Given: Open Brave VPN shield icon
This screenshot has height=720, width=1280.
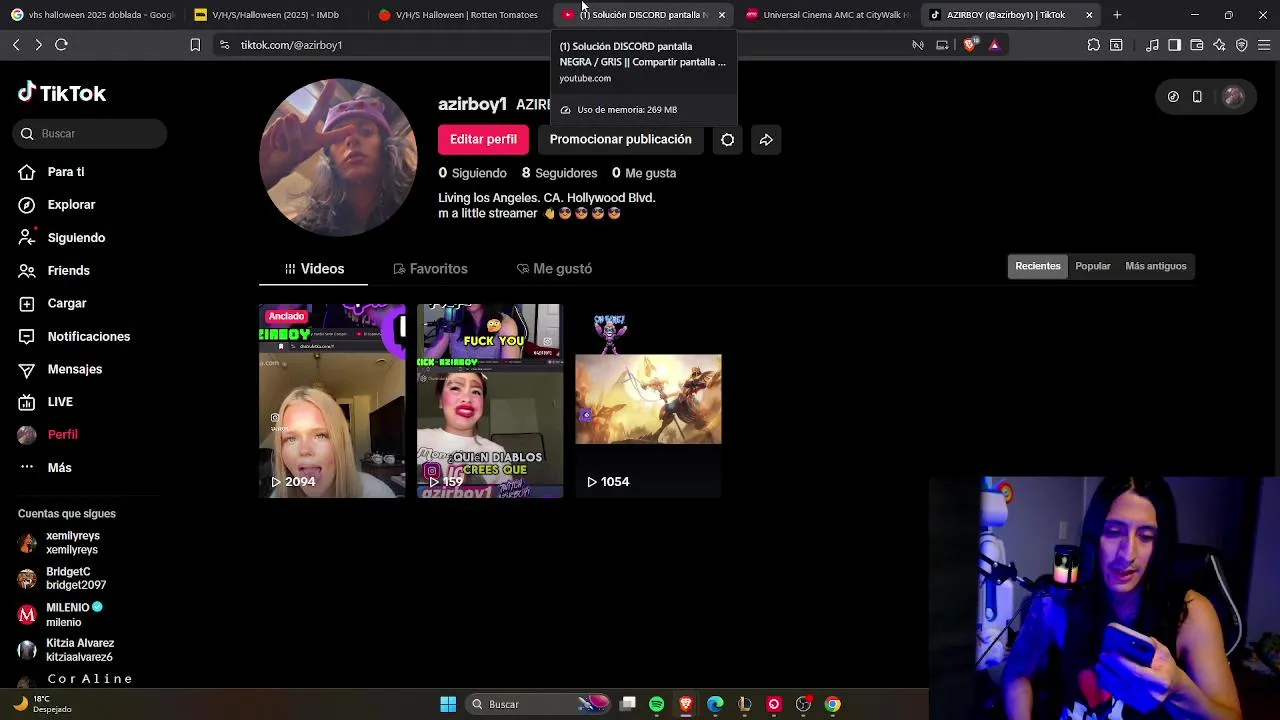Looking at the screenshot, I should (x=1241, y=45).
